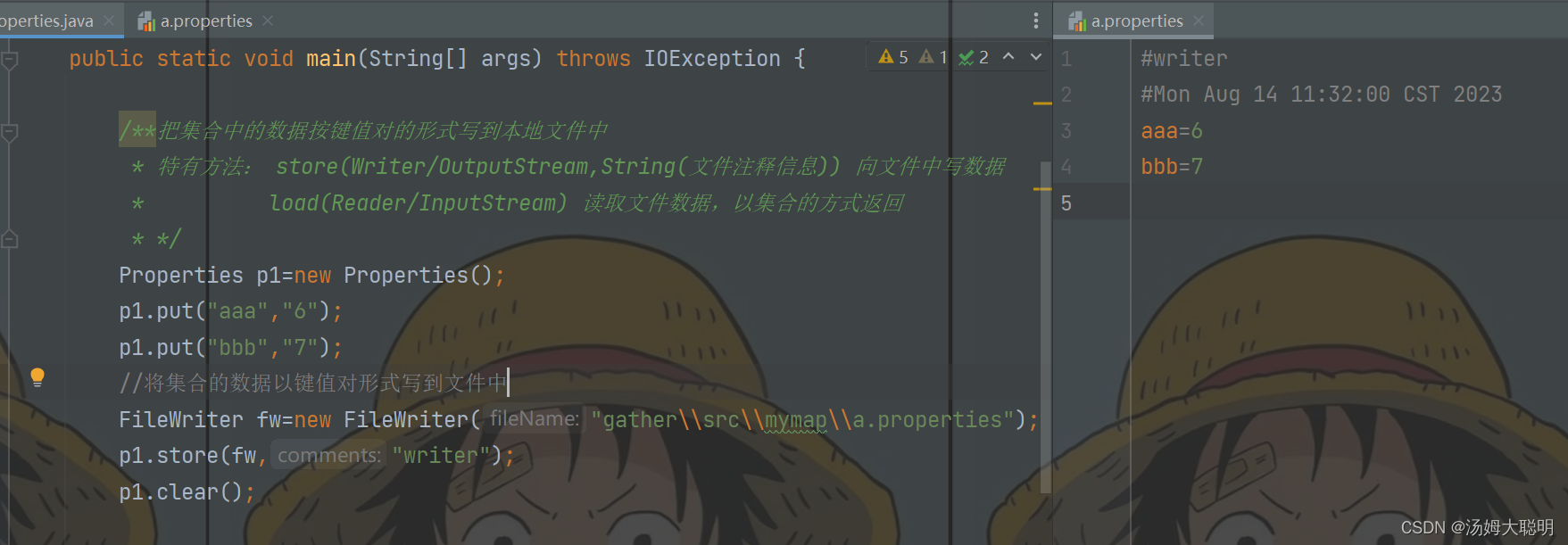Click the IOException in method signature
This screenshot has height=545, width=1568.
pos(712,59)
